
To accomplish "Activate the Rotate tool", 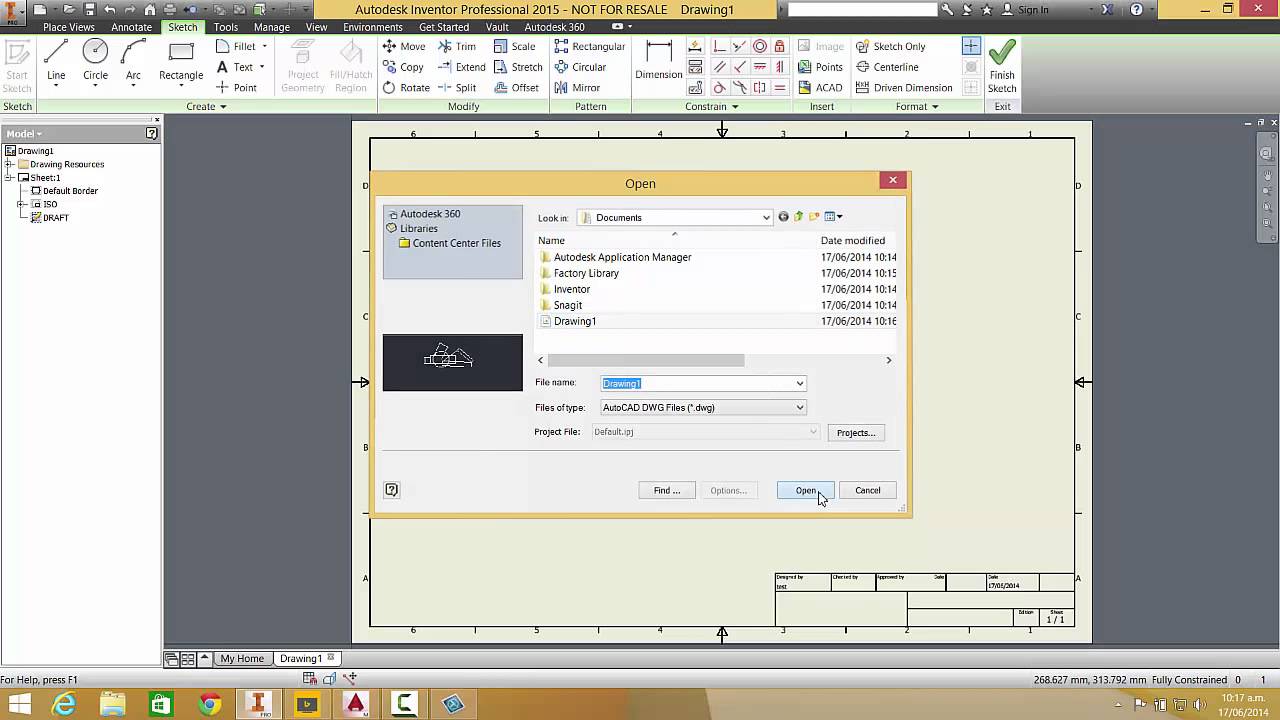I will click(406, 87).
